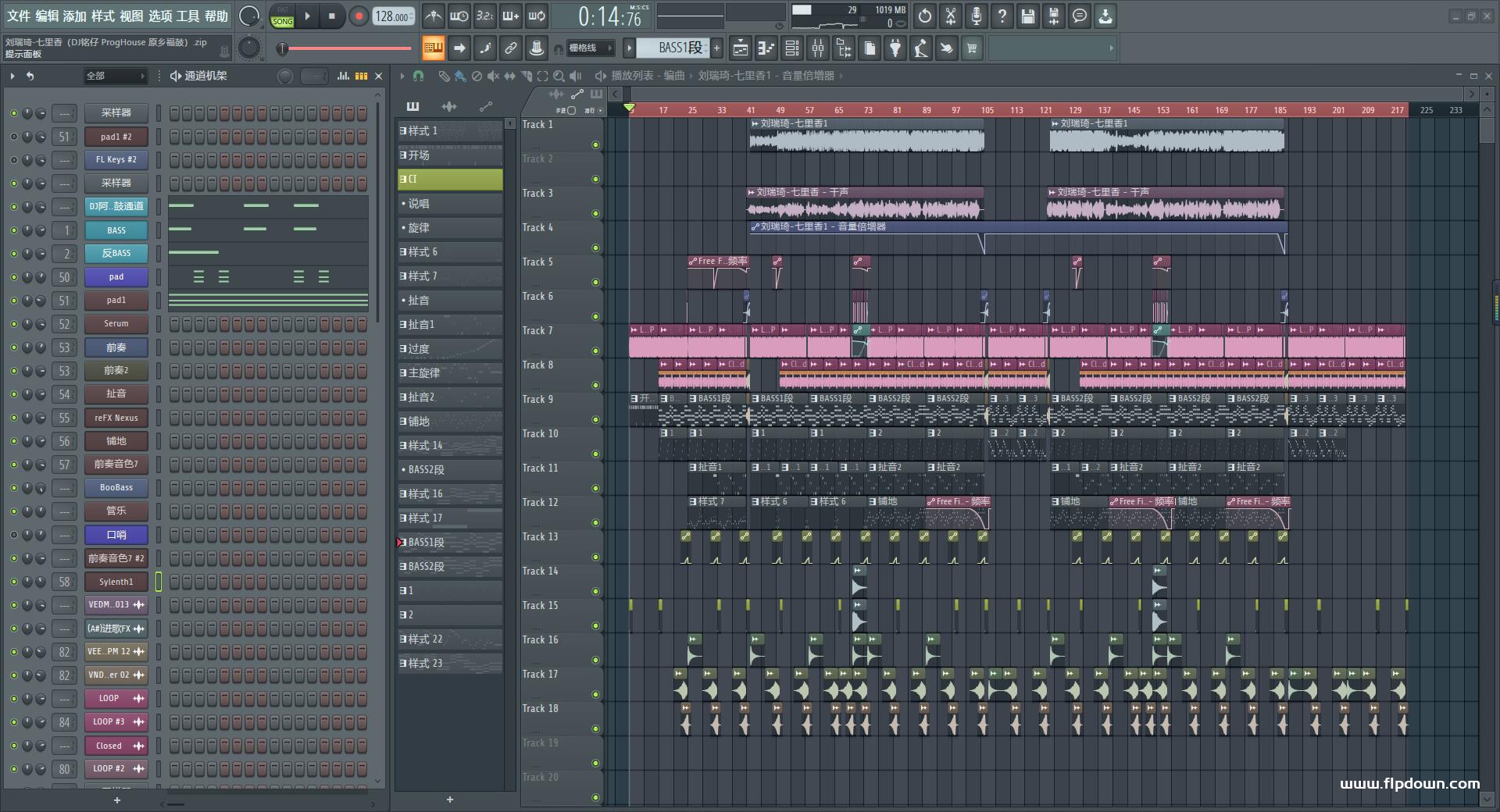Mute Track 7 in the playlist
The height and width of the screenshot is (812, 1500).
pos(595,351)
